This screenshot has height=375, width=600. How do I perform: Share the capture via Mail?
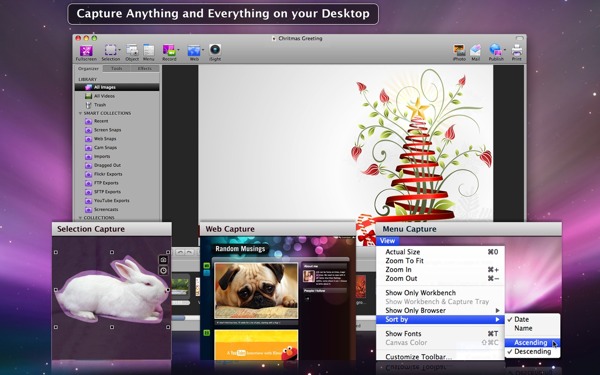[476, 53]
